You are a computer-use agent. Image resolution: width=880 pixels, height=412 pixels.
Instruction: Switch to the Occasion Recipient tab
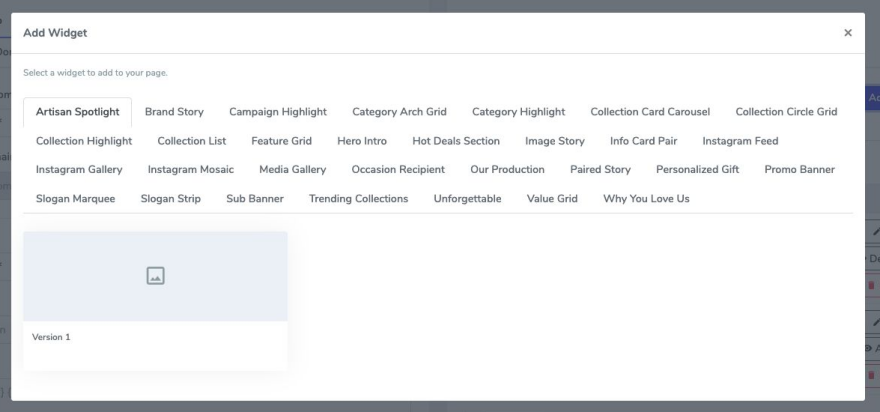click(398, 170)
